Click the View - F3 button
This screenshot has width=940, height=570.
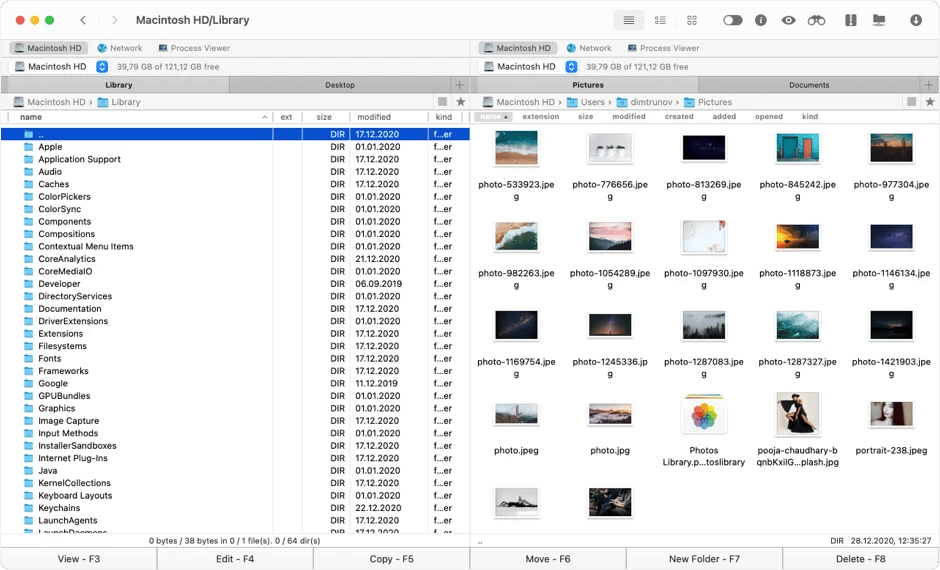(x=79, y=559)
